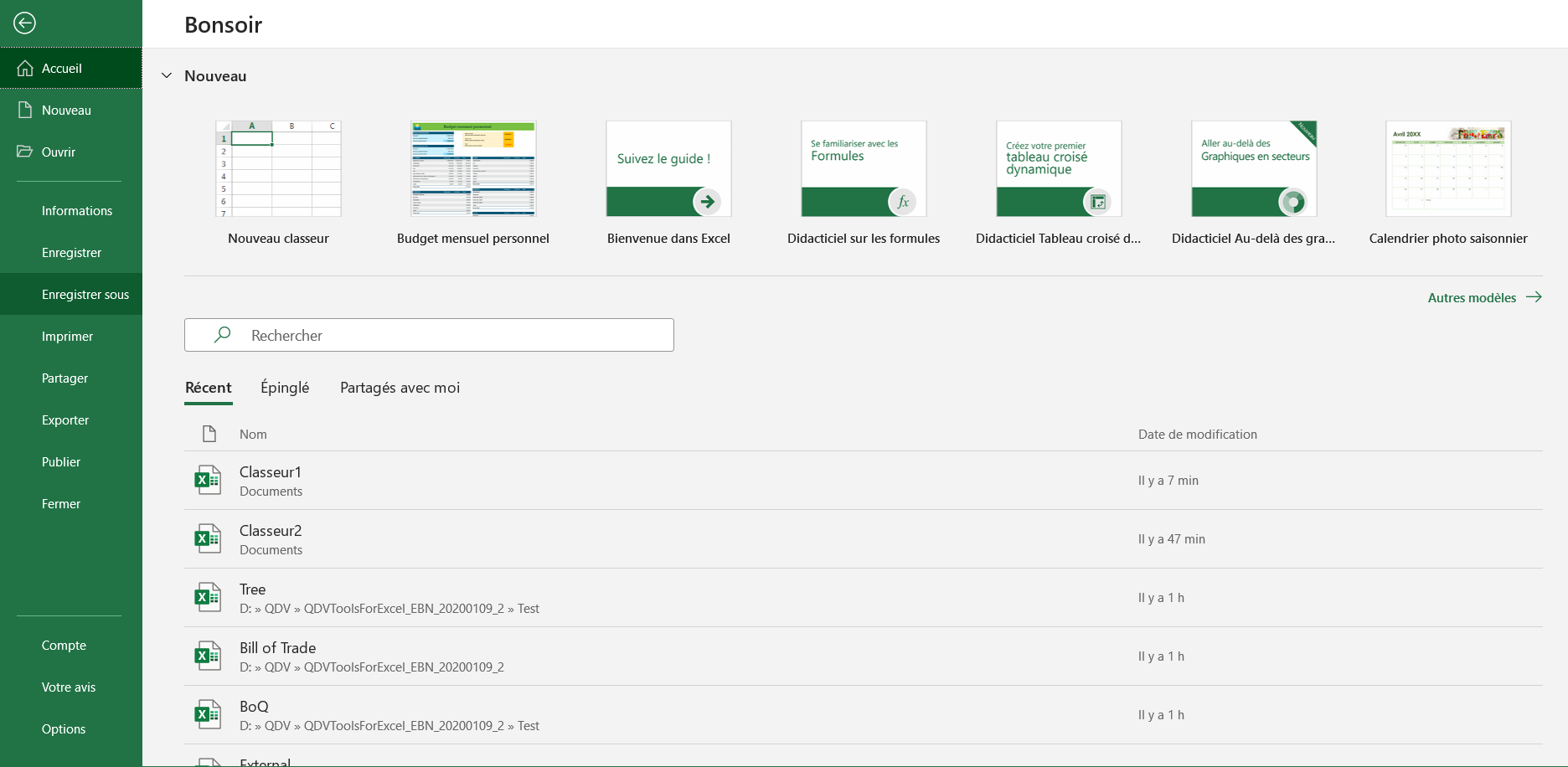
Task: Open recent file Tree
Action: (x=864, y=598)
